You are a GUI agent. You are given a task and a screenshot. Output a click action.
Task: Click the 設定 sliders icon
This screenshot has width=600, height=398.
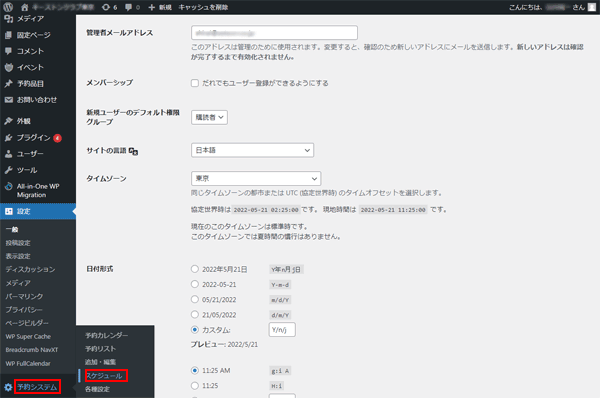pos(8,211)
